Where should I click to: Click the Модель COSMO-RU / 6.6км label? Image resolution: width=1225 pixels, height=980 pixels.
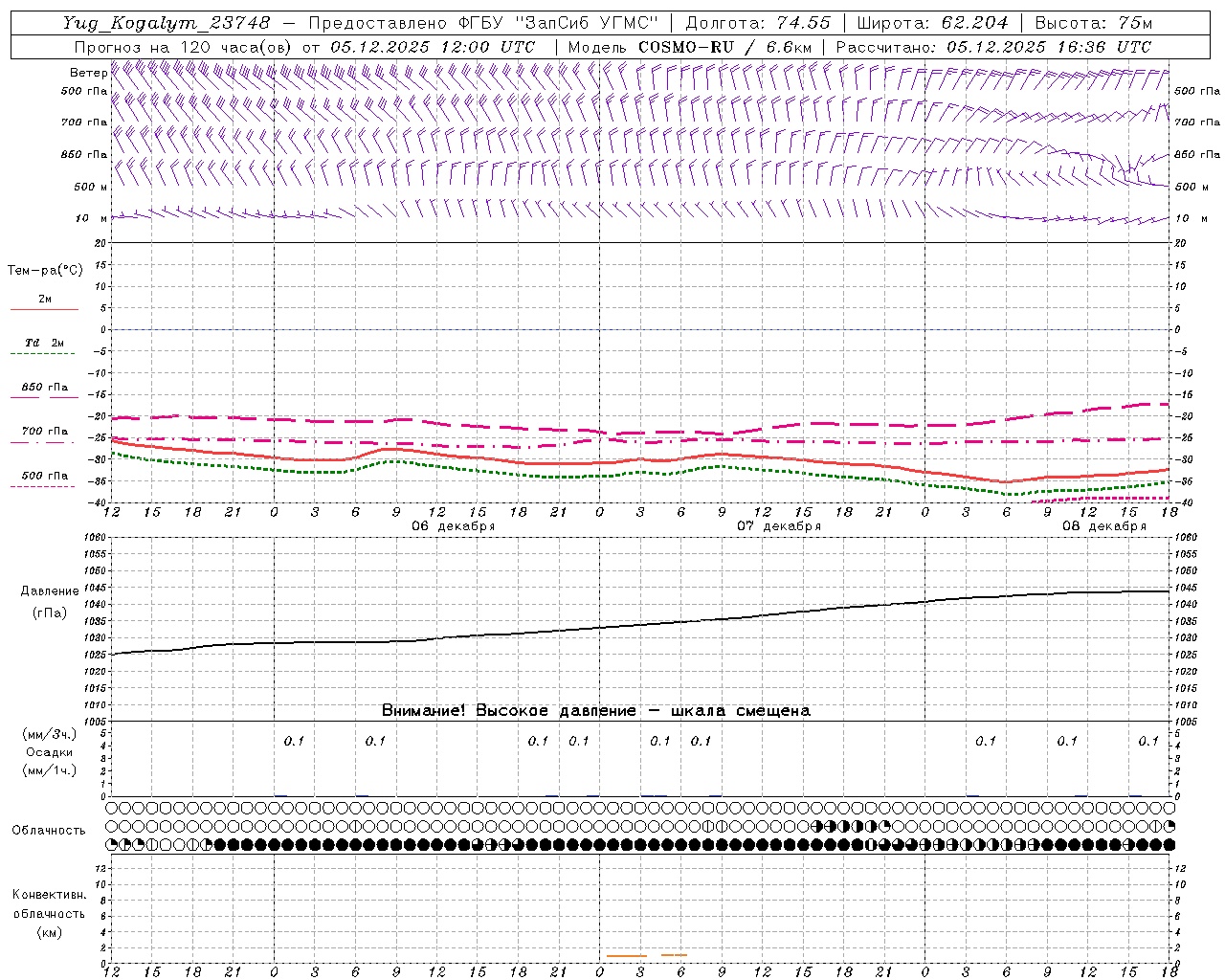pos(689,47)
